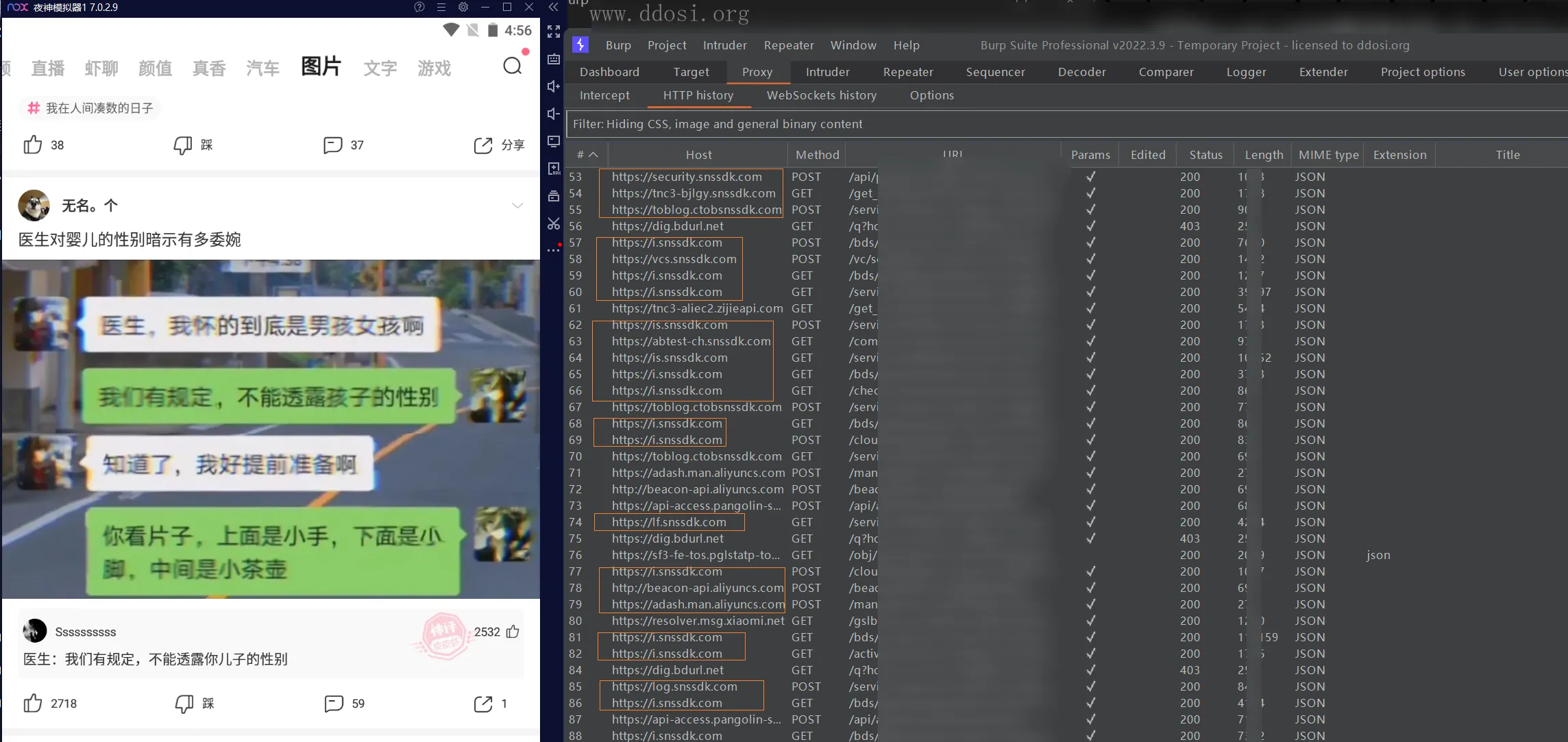
Task: Switch to the Sequencer tab
Action: tap(995, 72)
